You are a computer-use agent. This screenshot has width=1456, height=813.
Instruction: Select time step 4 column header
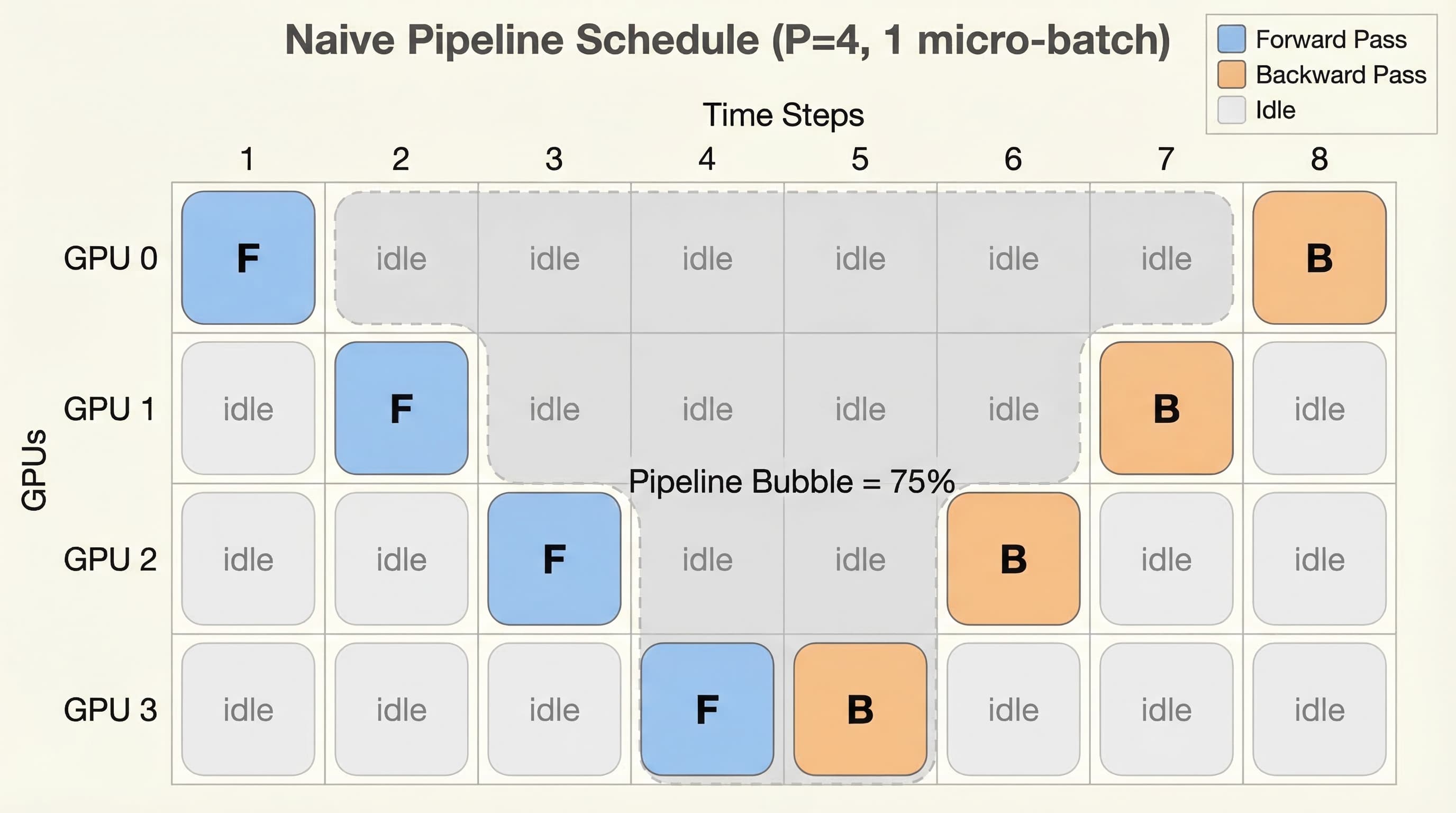pyautogui.click(x=707, y=159)
